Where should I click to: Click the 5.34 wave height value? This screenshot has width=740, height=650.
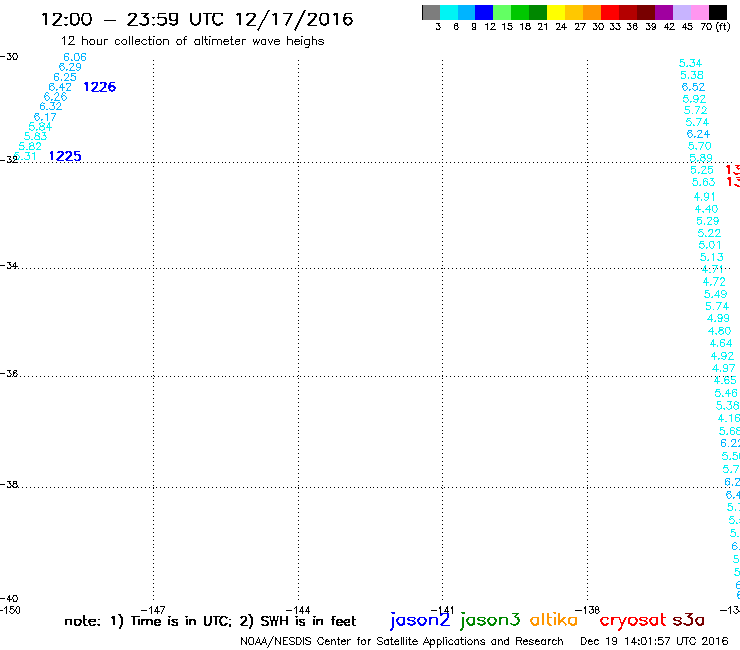690,63
